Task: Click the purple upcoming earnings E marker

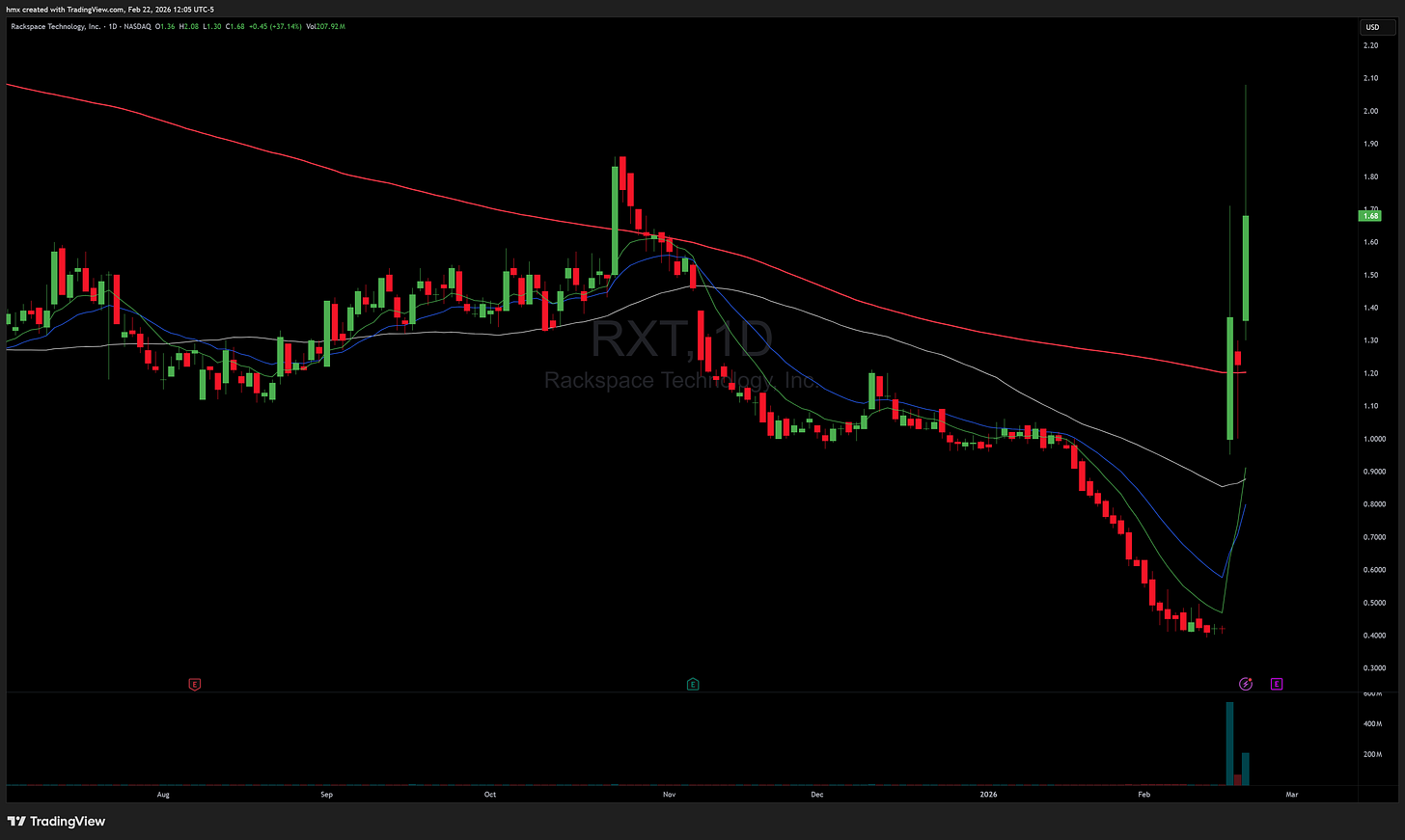Action: tap(1277, 684)
